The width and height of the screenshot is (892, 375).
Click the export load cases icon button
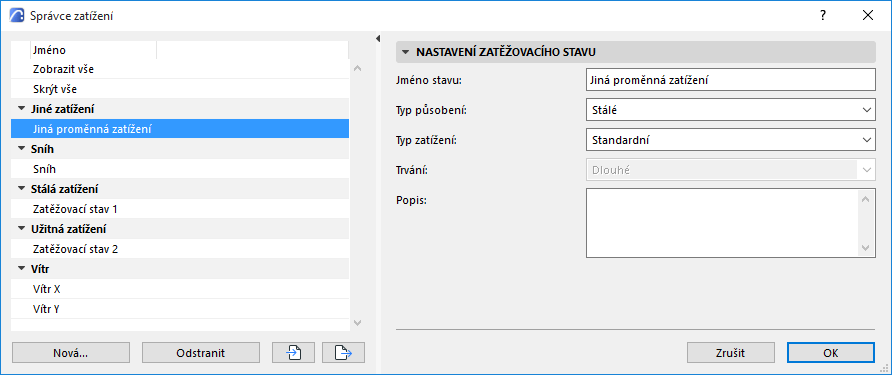[x=343, y=353]
